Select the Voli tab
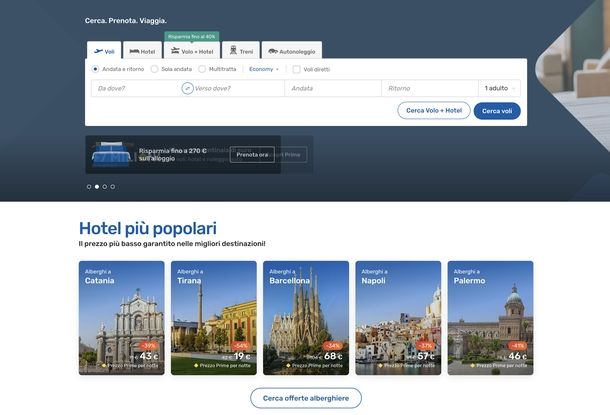 coord(104,51)
